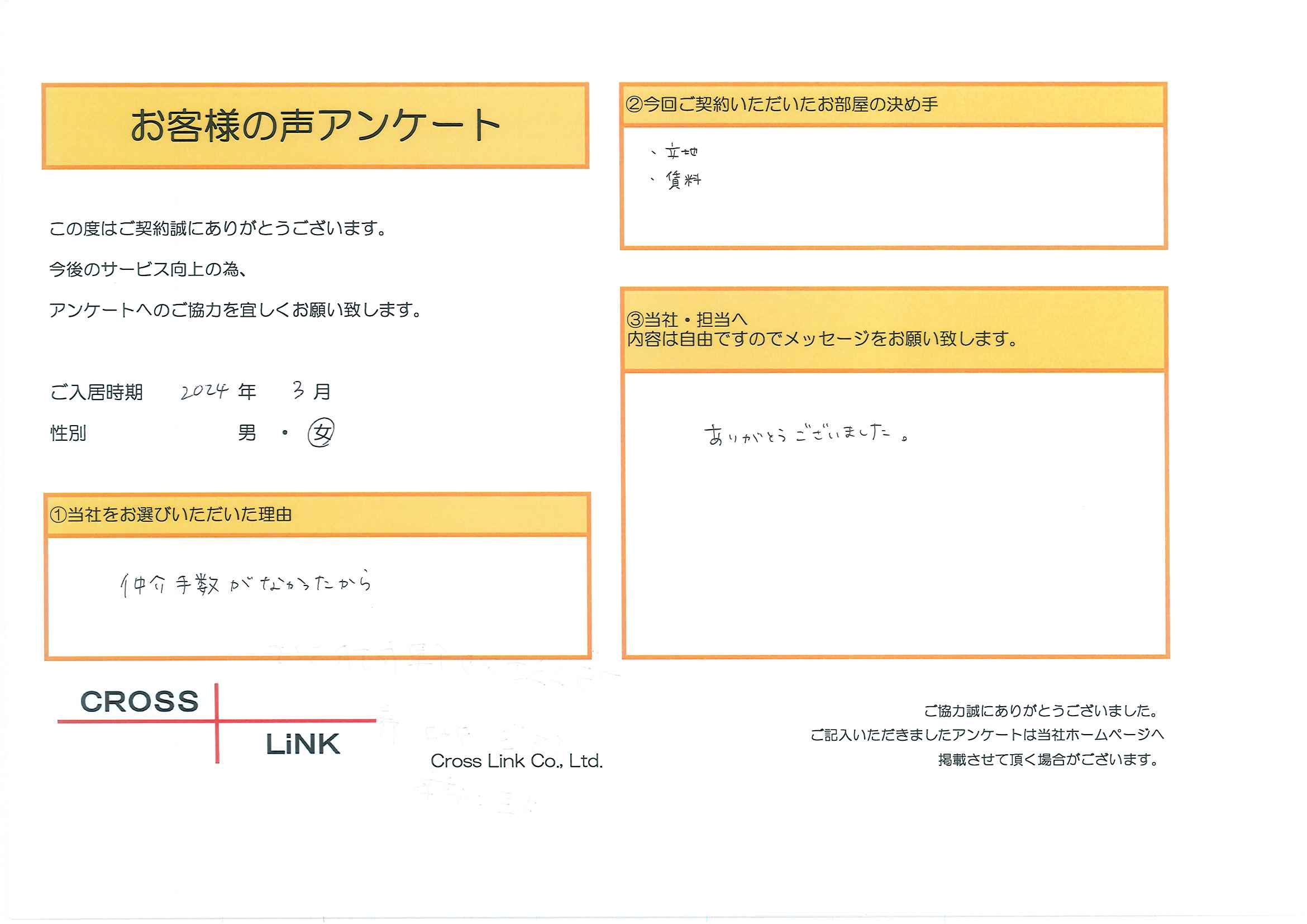Click the '月' label after 3

[x=322, y=392]
